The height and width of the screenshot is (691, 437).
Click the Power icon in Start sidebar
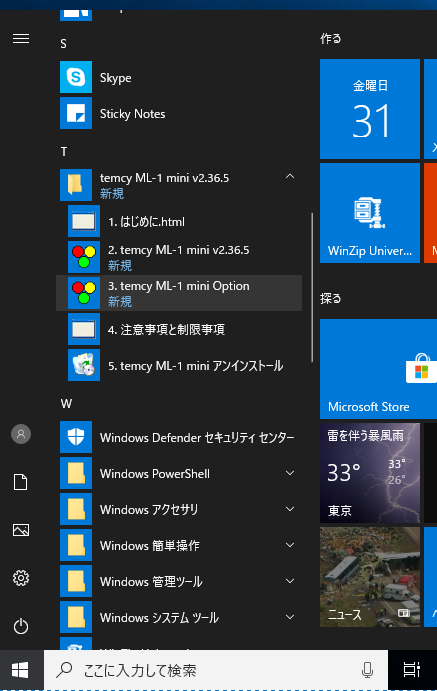21,626
